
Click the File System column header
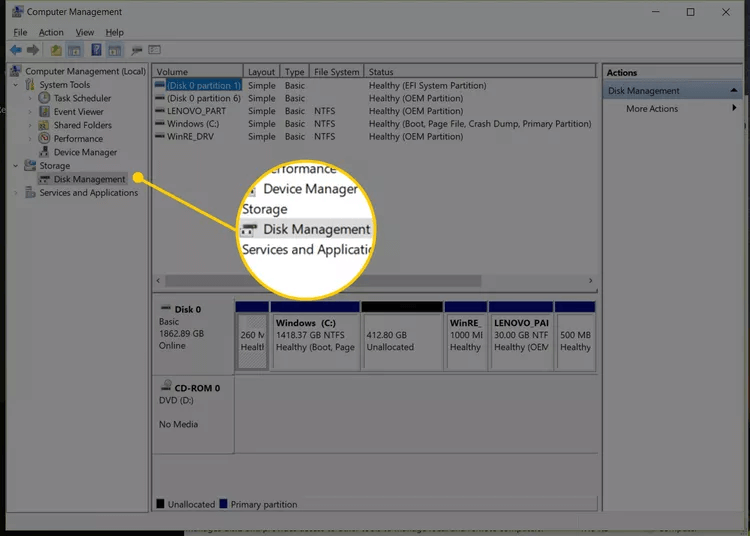pos(335,72)
